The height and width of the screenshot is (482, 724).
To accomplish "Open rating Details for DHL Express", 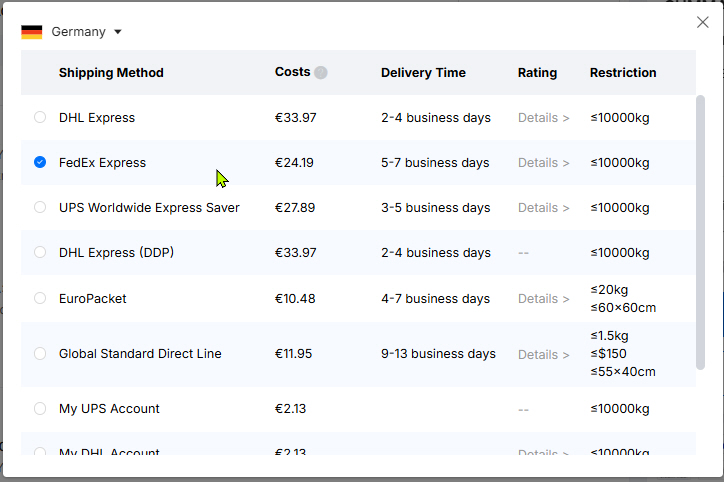I will pos(543,118).
